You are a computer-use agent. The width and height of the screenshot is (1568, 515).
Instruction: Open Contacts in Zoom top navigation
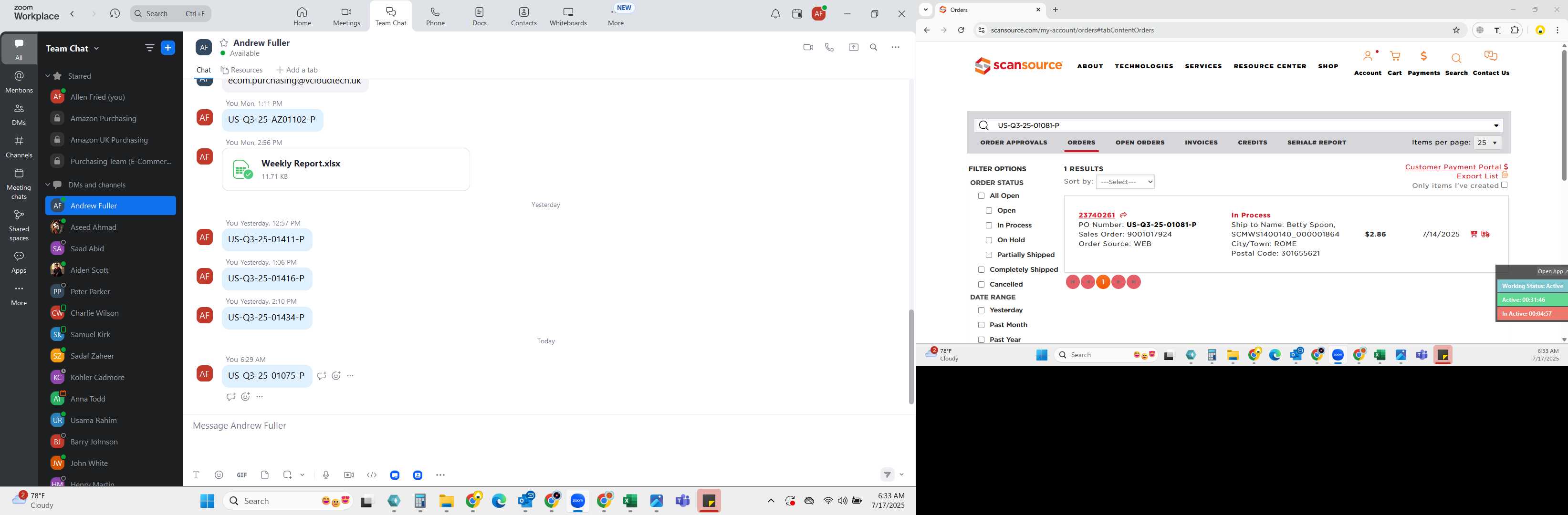(523, 16)
